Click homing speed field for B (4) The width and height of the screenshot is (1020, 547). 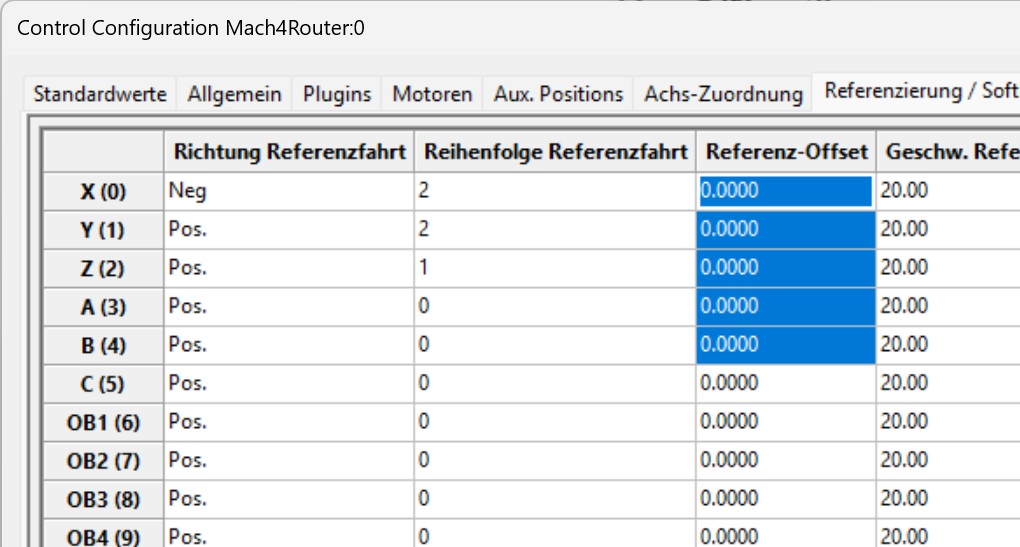pyautogui.click(x=948, y=344)
